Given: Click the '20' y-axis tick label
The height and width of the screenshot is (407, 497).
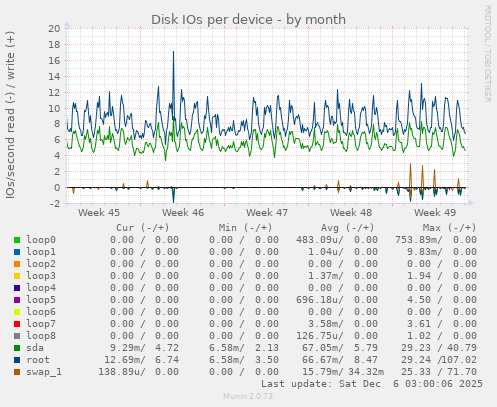Looking at the screenshot, I should (x=54, y=28).
